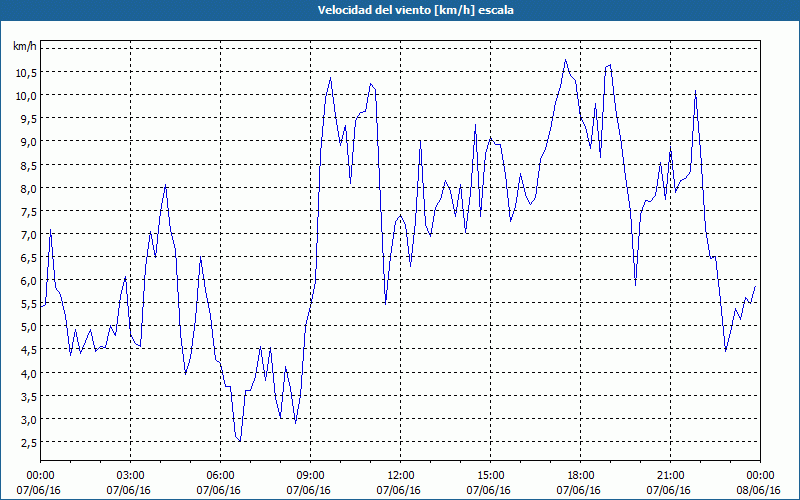800x500 pixels.
Task: Click the 3,5 y-axis value label
Action: pos(28,396)
